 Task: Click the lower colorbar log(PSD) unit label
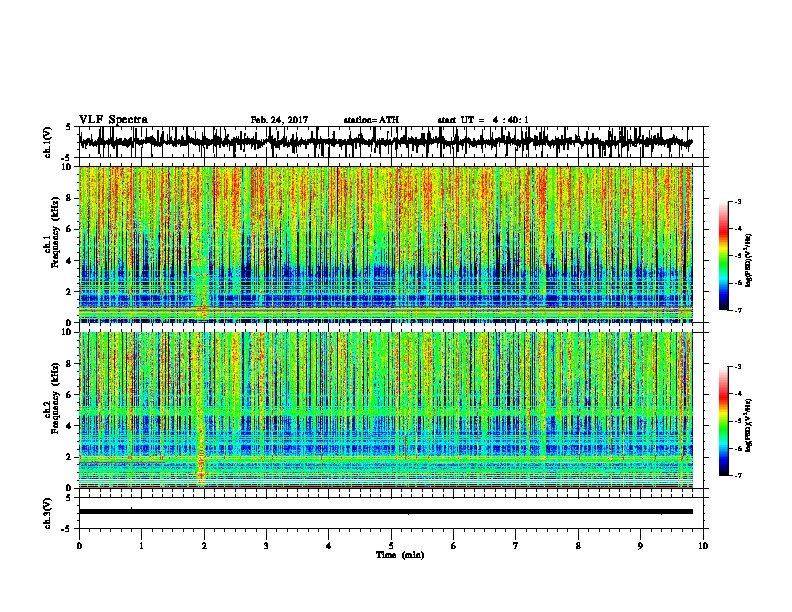749,425
